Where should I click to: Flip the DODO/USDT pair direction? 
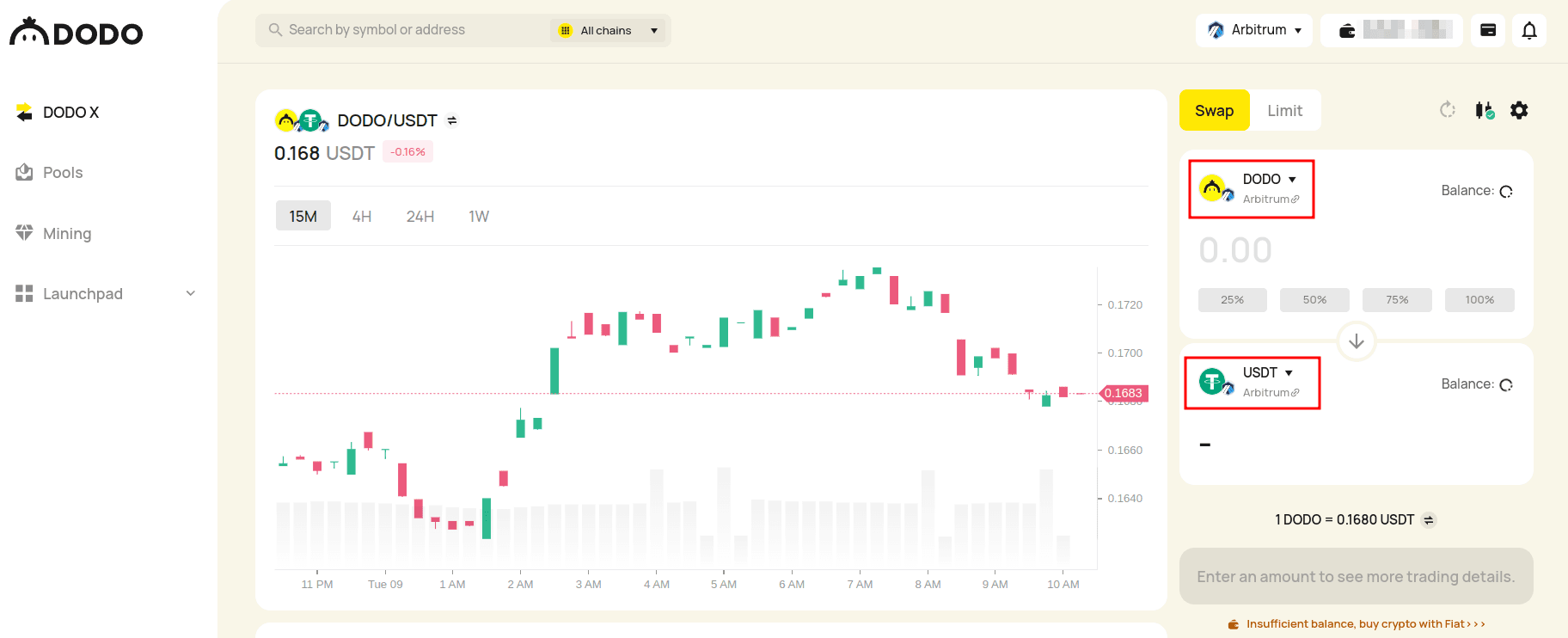452,121
